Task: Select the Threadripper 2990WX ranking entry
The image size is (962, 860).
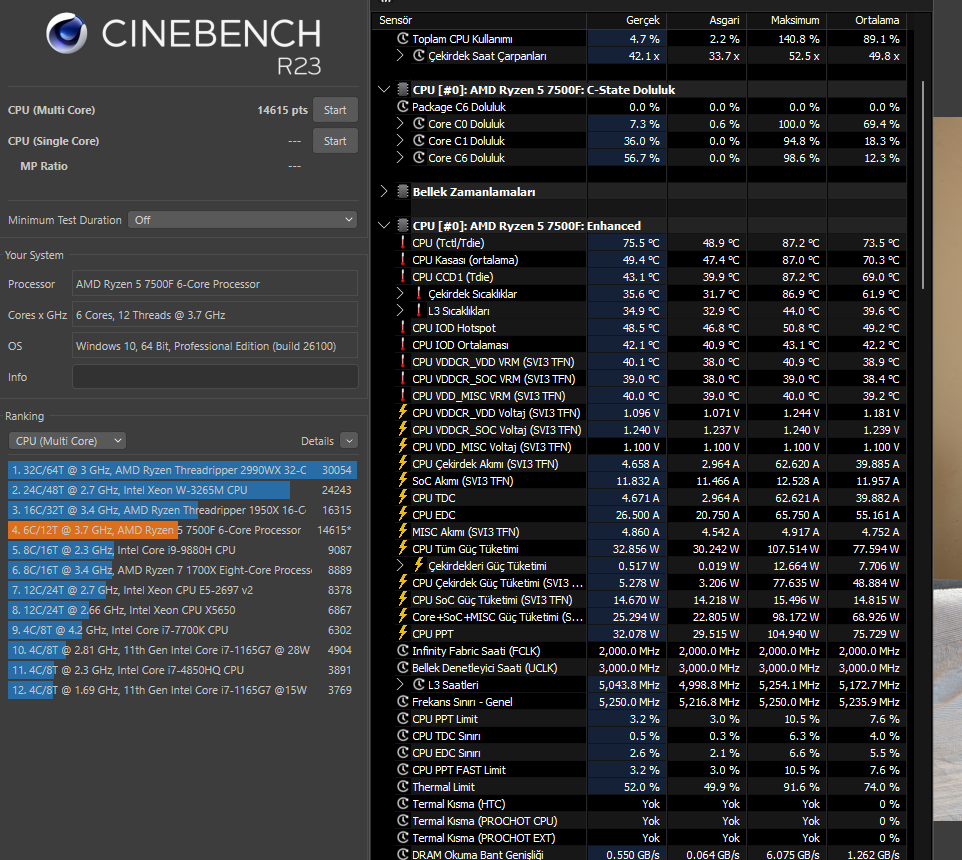Action: tap(182, 470)
